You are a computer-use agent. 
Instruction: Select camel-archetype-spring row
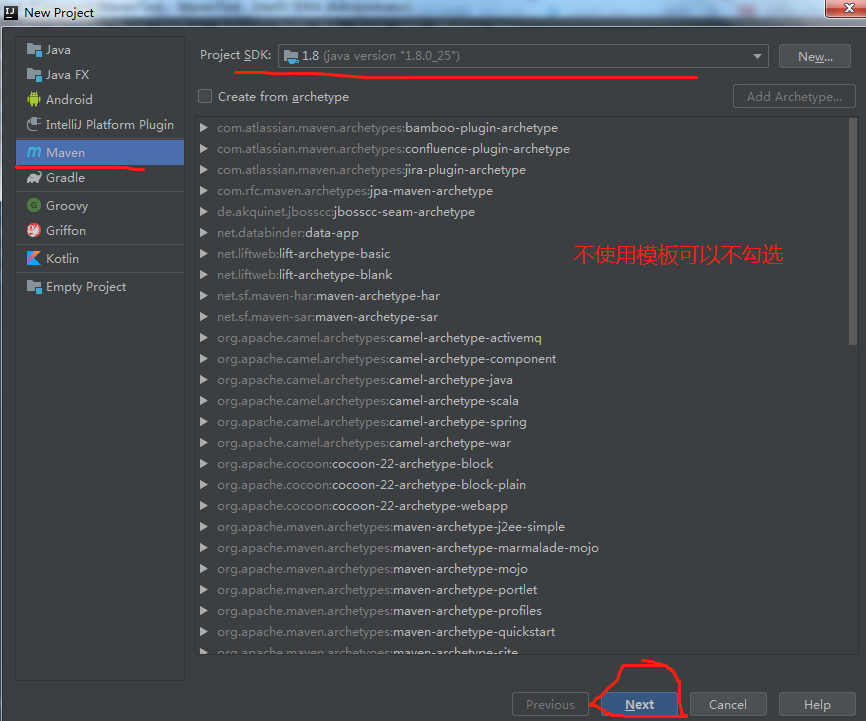point(522,422)
